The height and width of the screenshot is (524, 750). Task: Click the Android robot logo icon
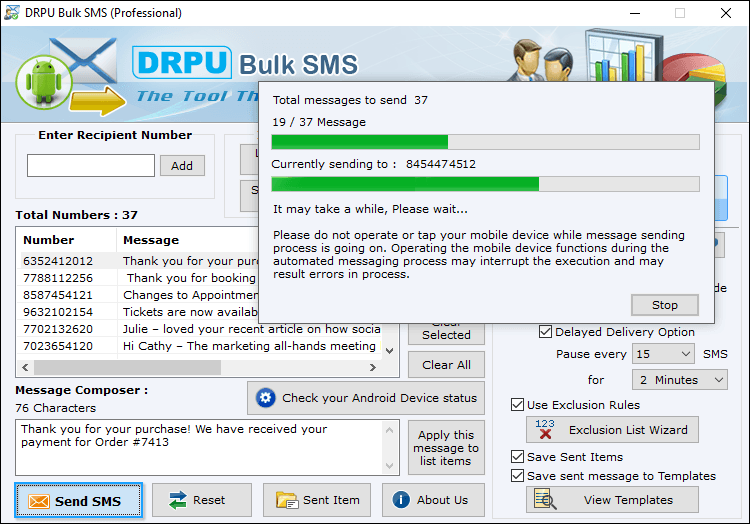(44, 83)
